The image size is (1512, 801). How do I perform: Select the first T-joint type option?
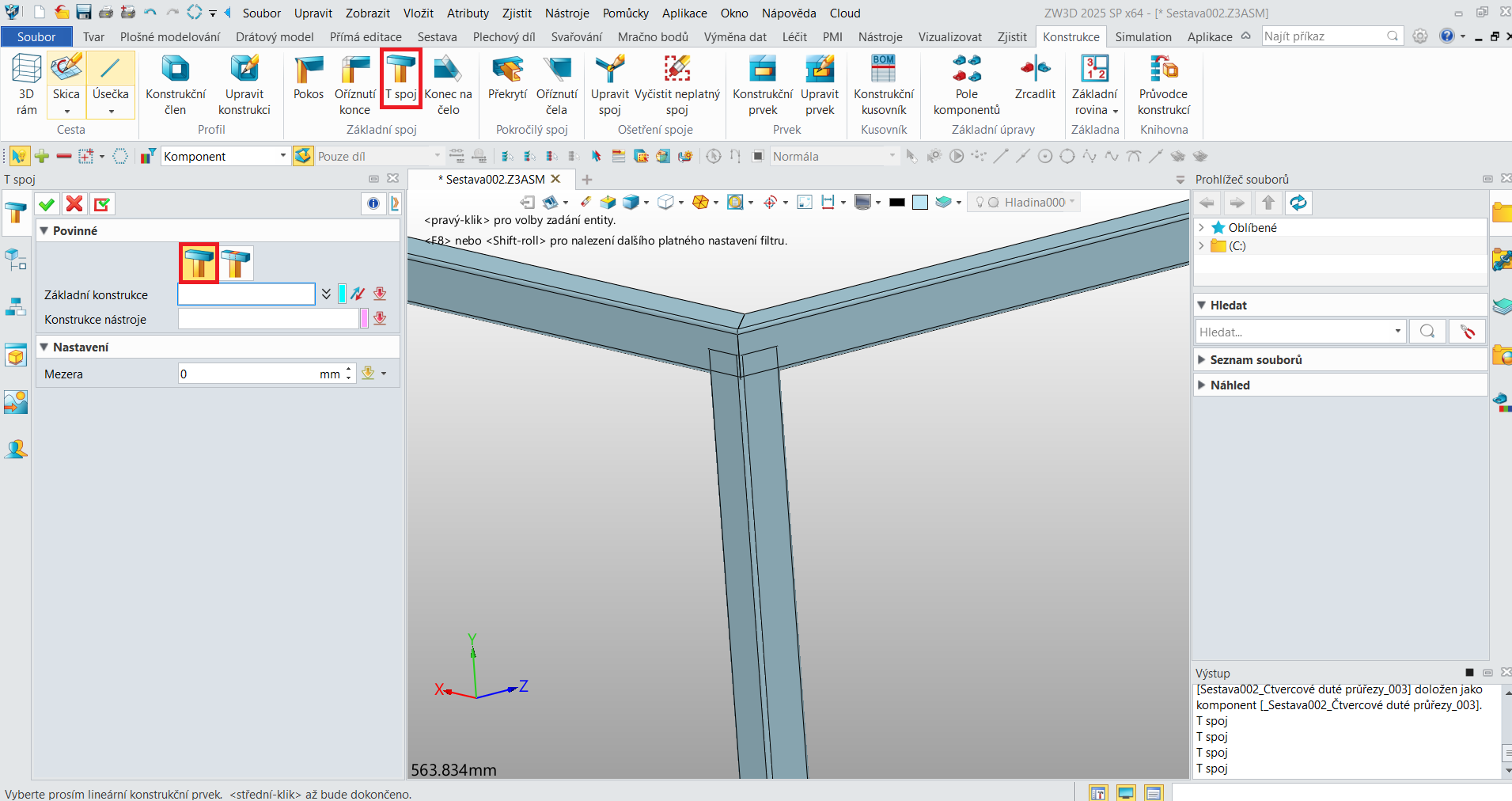[199, 263]
